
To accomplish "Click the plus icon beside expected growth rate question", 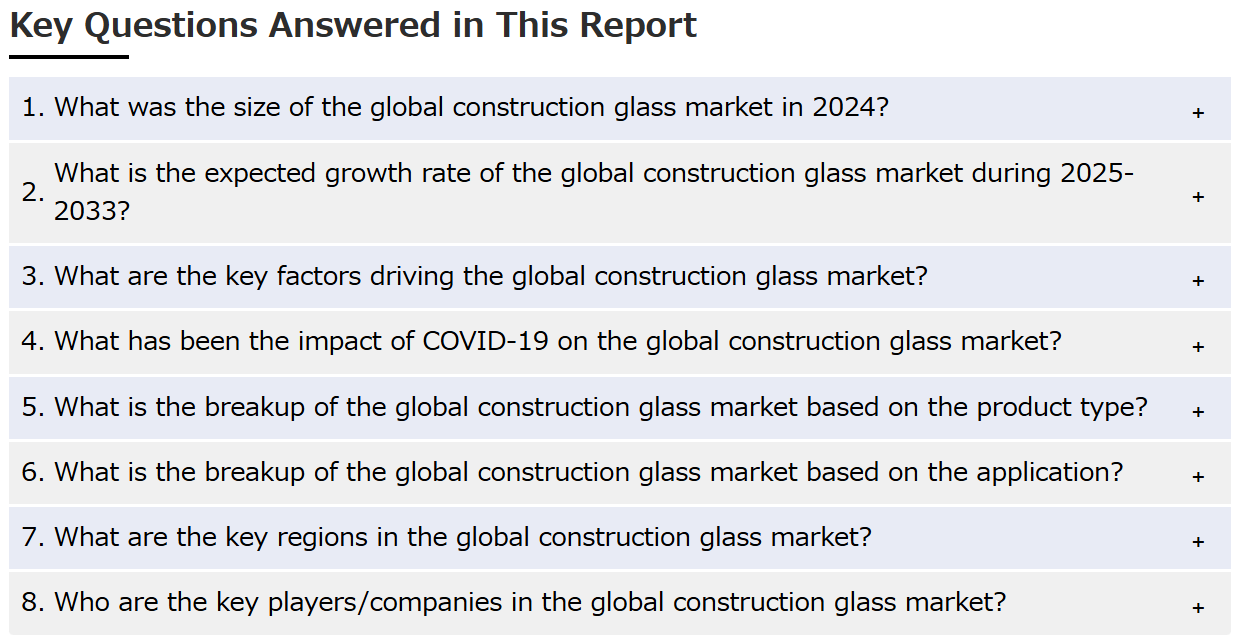I will click(1197, 197).
